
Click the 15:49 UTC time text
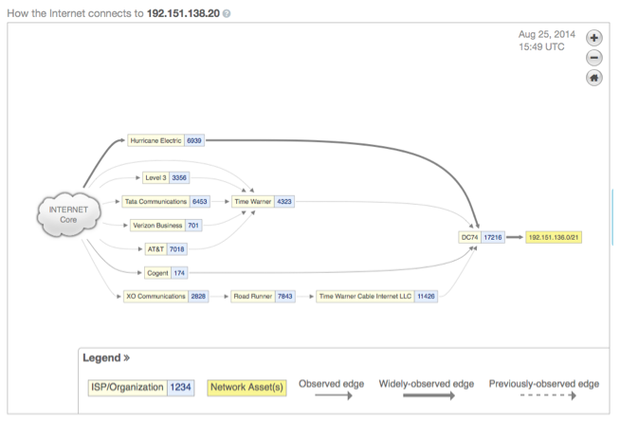click(541, 47)
